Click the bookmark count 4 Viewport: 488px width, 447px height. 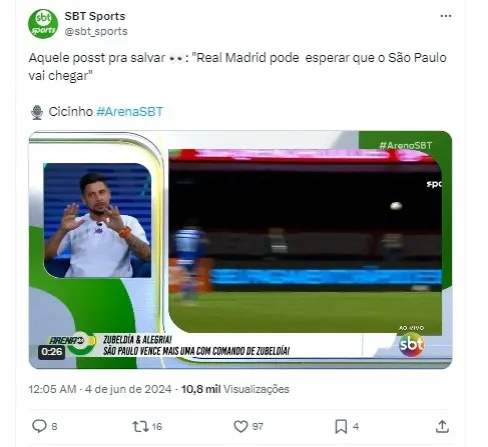[356, 427]
